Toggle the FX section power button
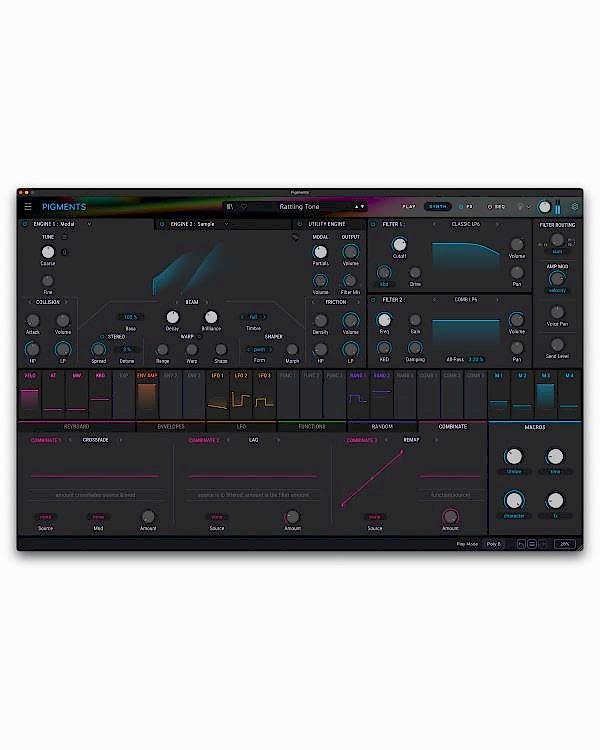The width and height of the screenshot is (600, 750). click(x=461, y=207)
